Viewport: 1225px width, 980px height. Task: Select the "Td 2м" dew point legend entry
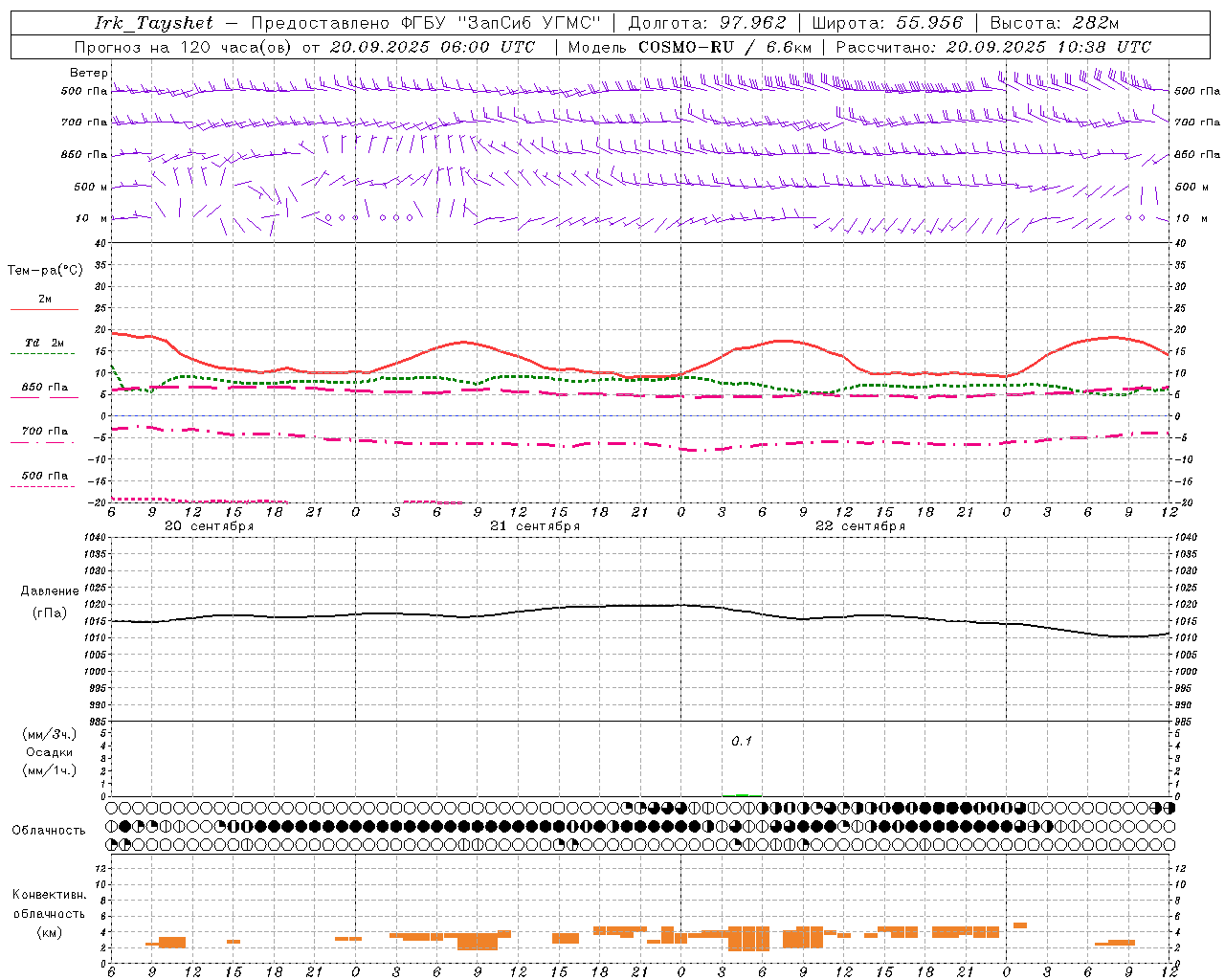(x=45, y=343)
